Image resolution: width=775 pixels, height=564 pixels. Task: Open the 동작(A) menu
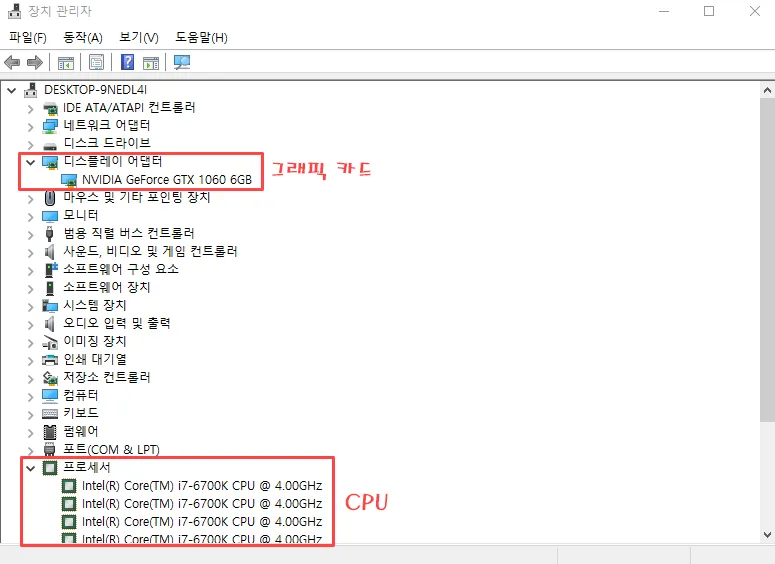point(83,38)
